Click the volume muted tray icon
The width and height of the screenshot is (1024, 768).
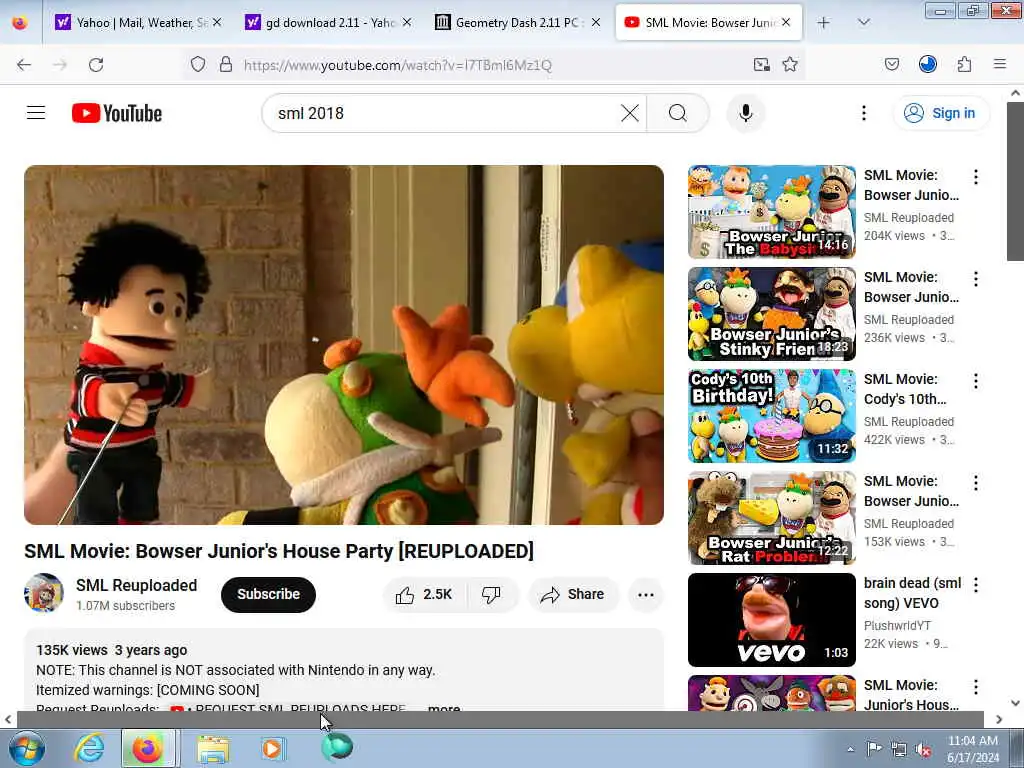(x=923, y=750)
